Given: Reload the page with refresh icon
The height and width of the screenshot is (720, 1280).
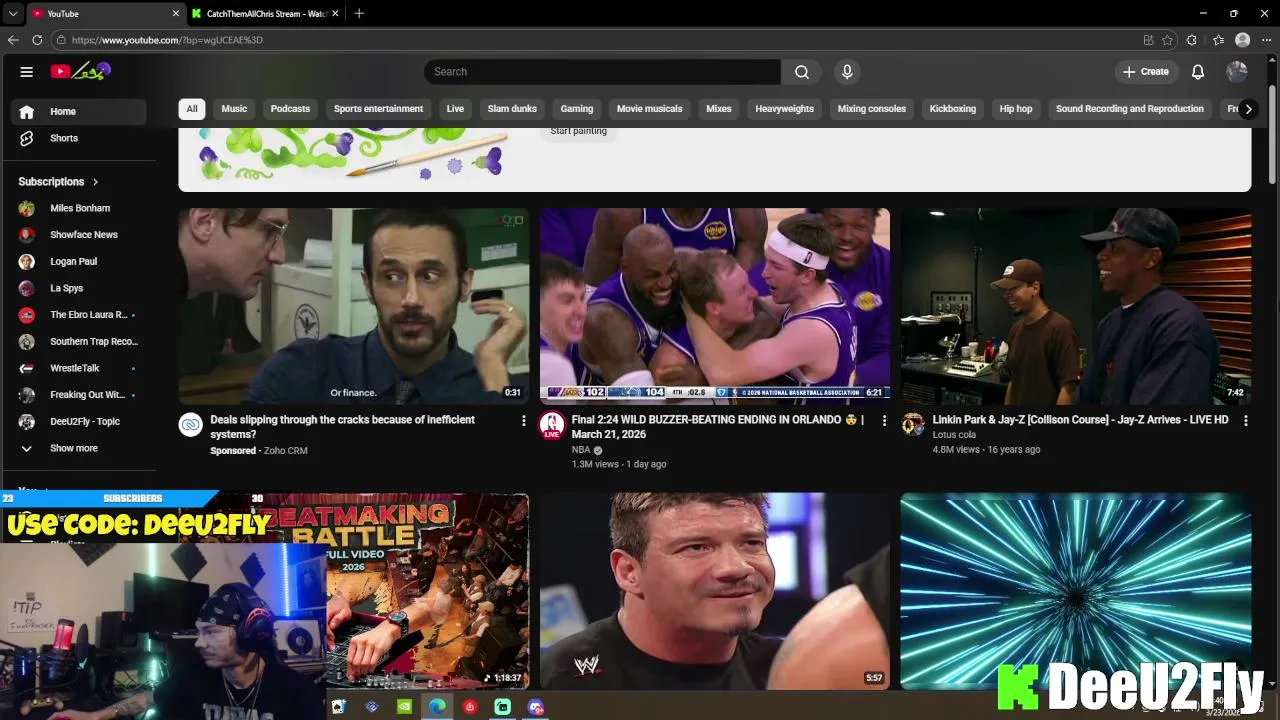Looking at the screenshot, I should [37, 40].
